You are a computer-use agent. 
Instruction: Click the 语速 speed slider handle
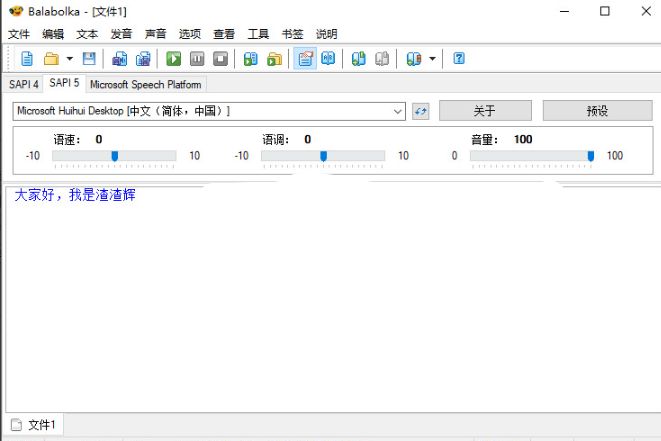pyautogui.click(x=115, y=156)
